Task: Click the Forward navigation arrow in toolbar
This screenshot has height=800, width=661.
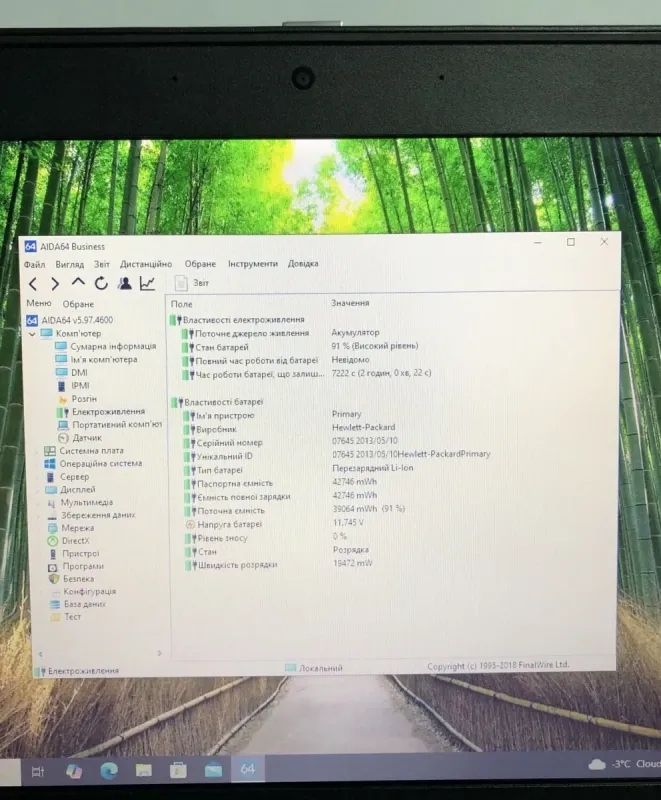Action: coord(55,284)
